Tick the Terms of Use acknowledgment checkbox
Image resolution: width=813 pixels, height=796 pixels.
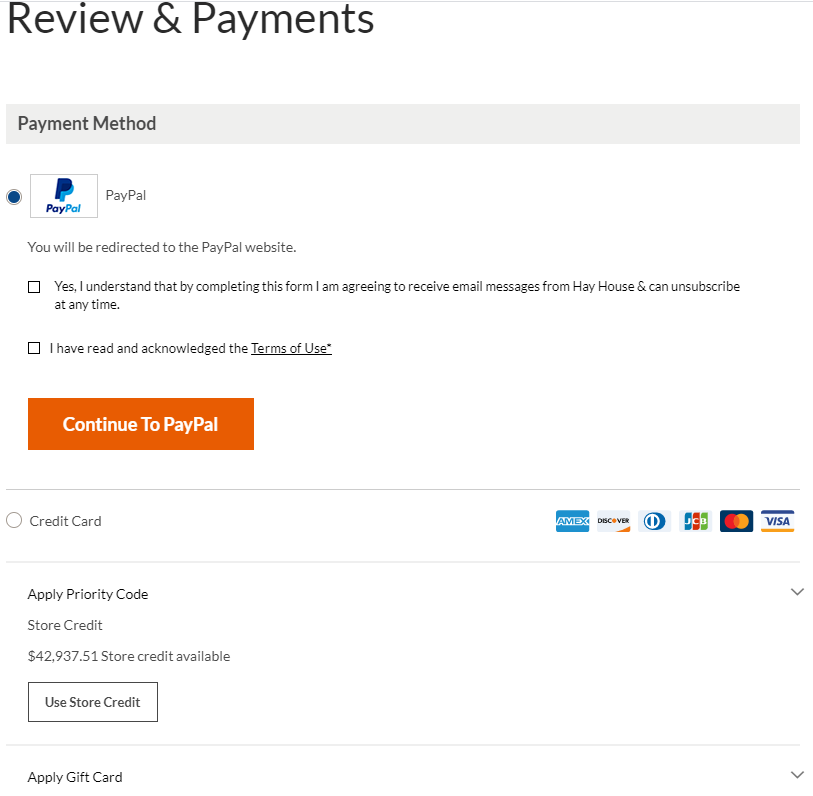click(x=34, y=348)
